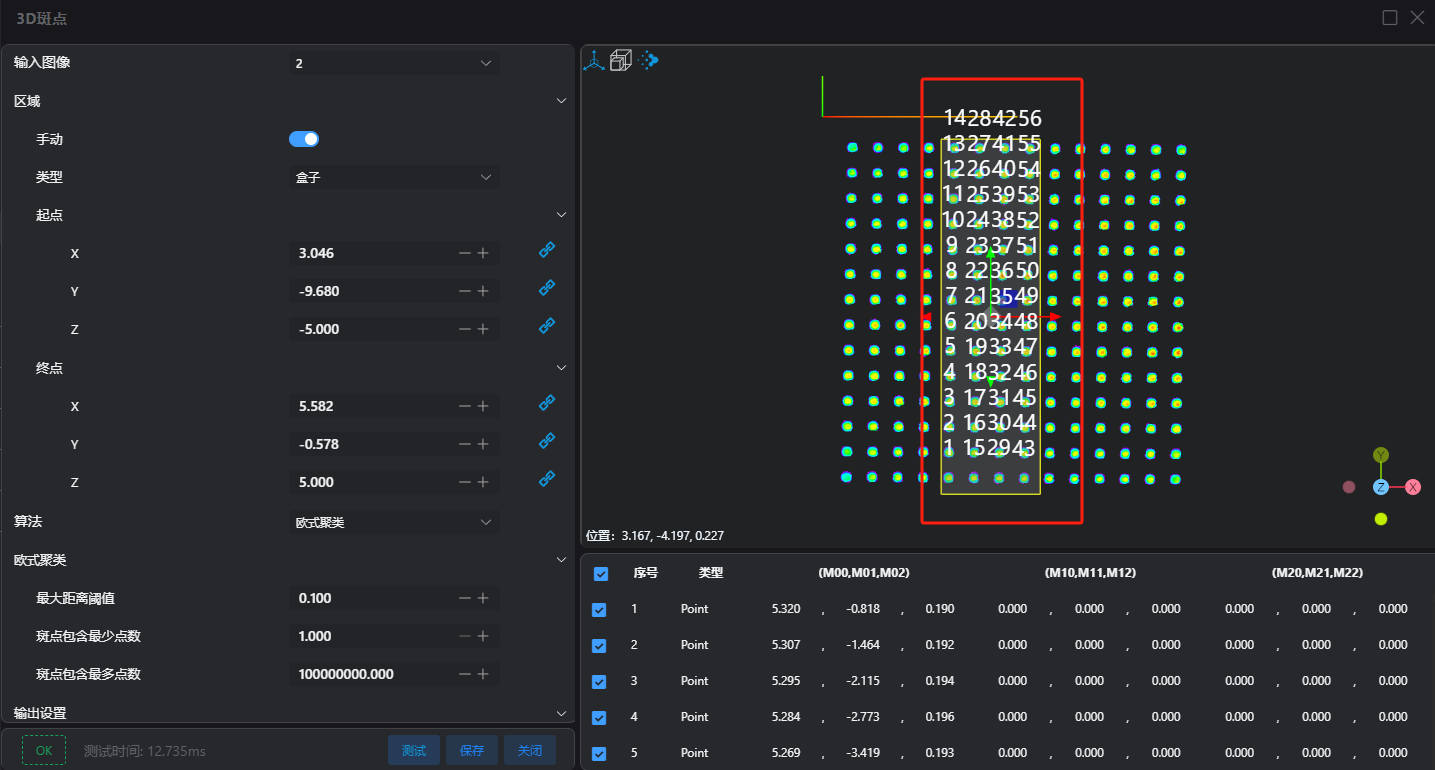Collapse the 区域 section
Screen dimensions: 1435x770
[x=561, y=101]
